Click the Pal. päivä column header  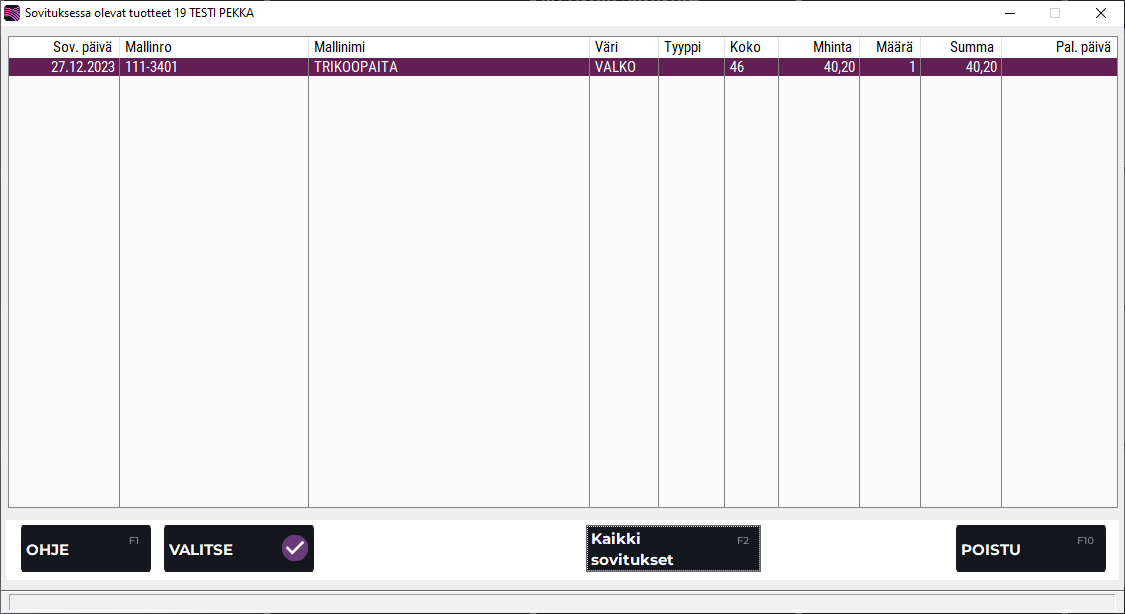(1058, 47)
